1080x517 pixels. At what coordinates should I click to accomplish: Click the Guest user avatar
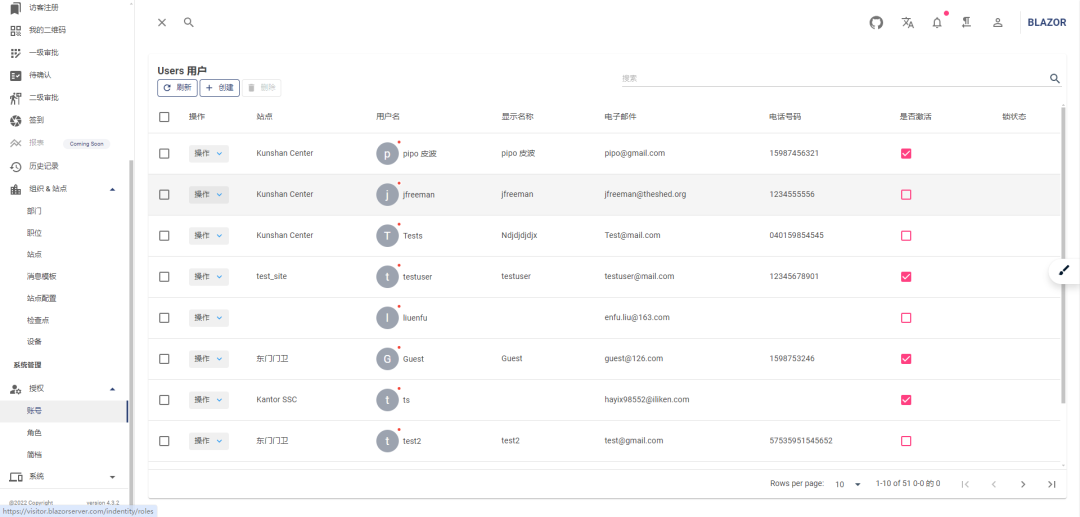[387, 359]
